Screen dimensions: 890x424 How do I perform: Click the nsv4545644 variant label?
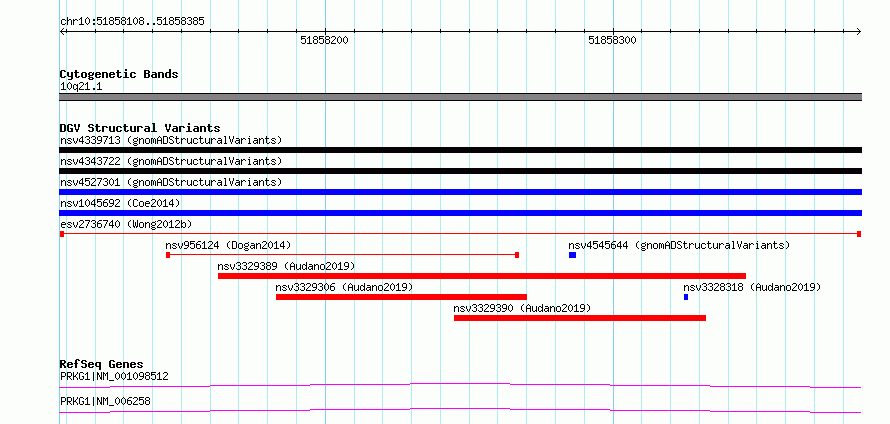pos(679,245)
